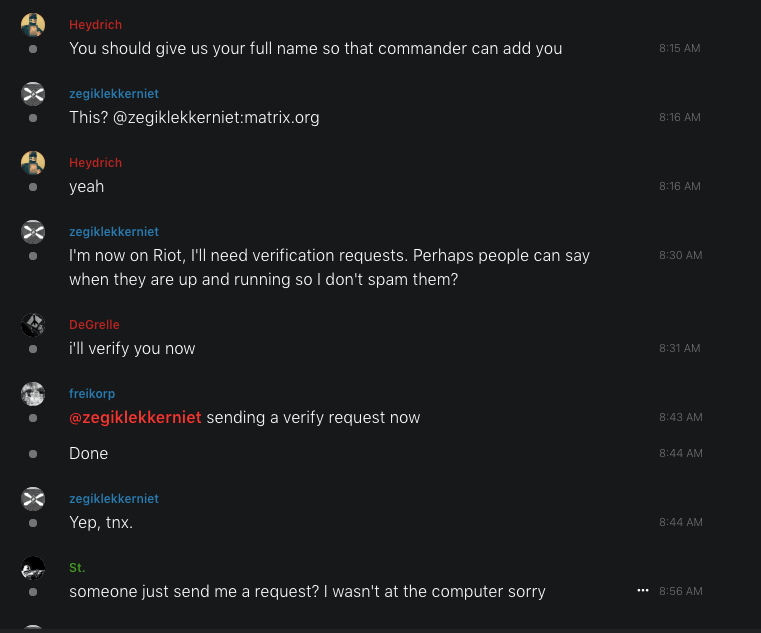
Task: Click Heydrich's avatar above the 'yeah' message
Action: coord(33,162)
